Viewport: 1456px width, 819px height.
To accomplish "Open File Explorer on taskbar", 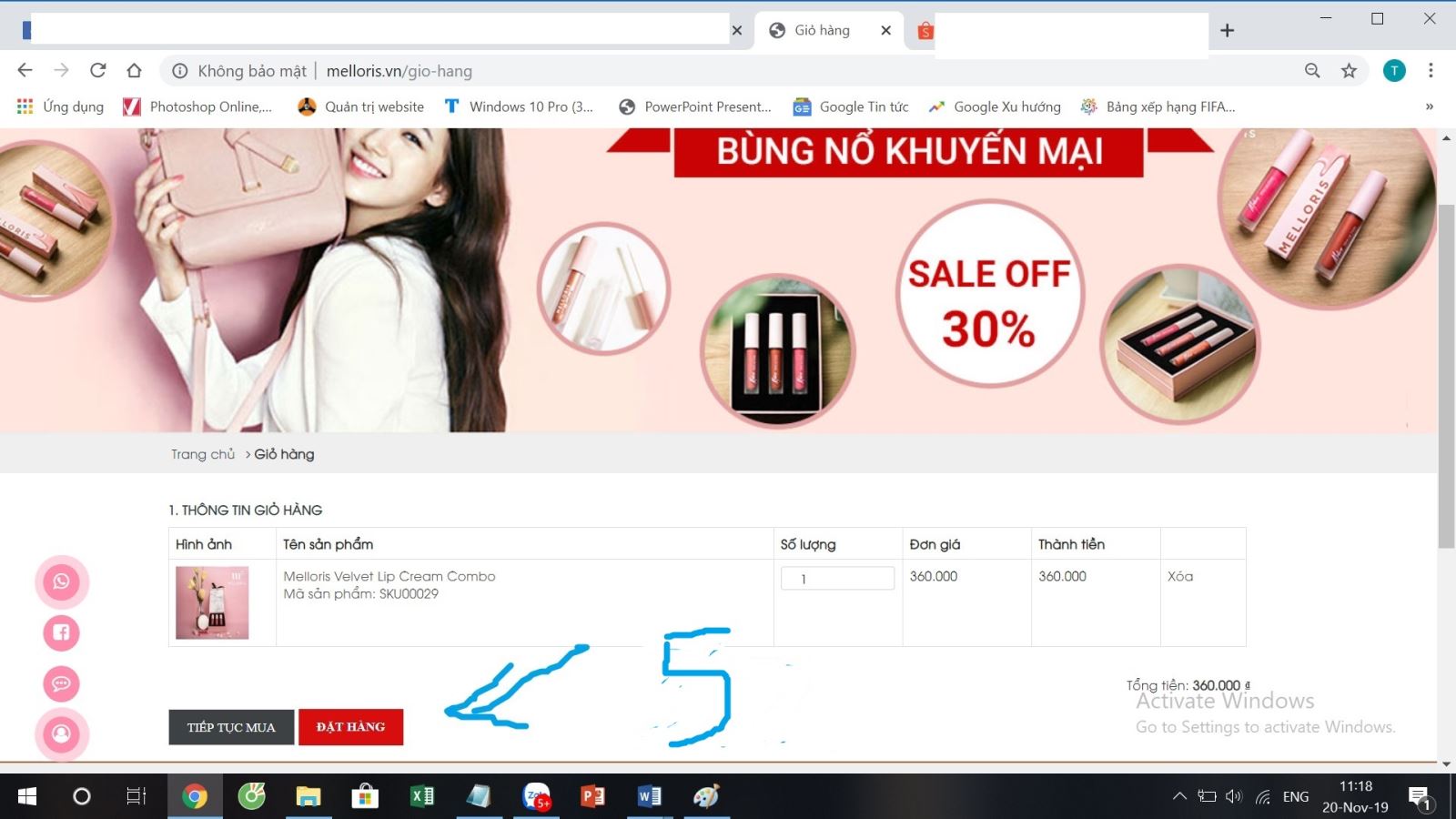I will click(308, 797).
